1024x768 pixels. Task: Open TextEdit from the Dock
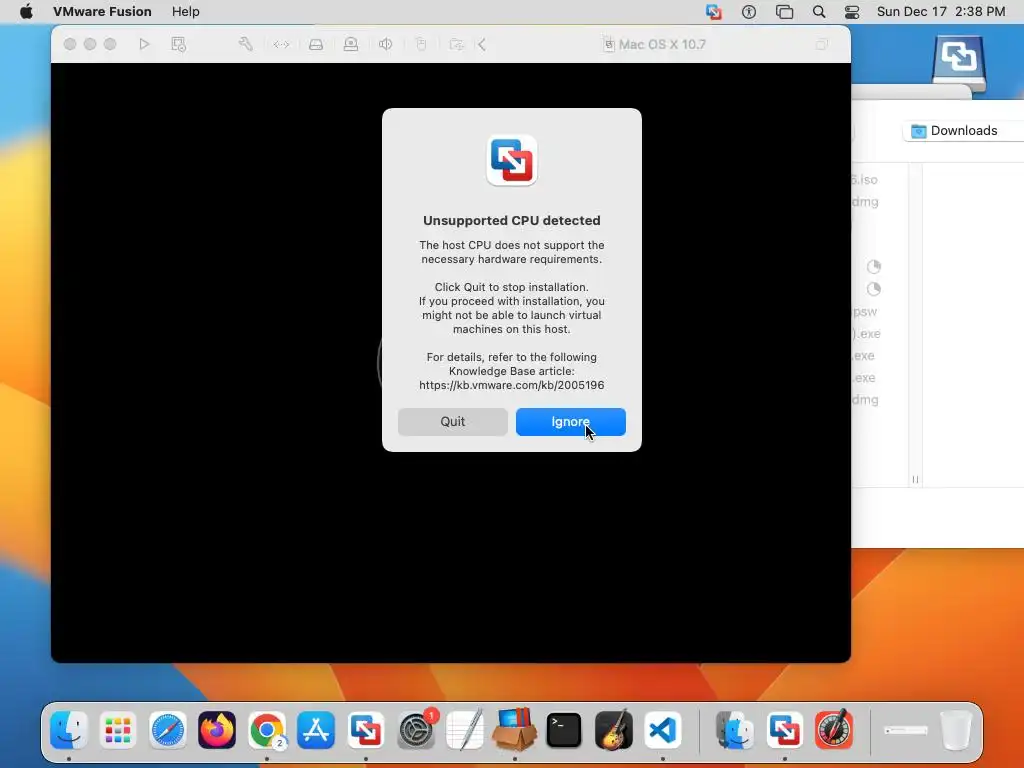click(465, 729)
